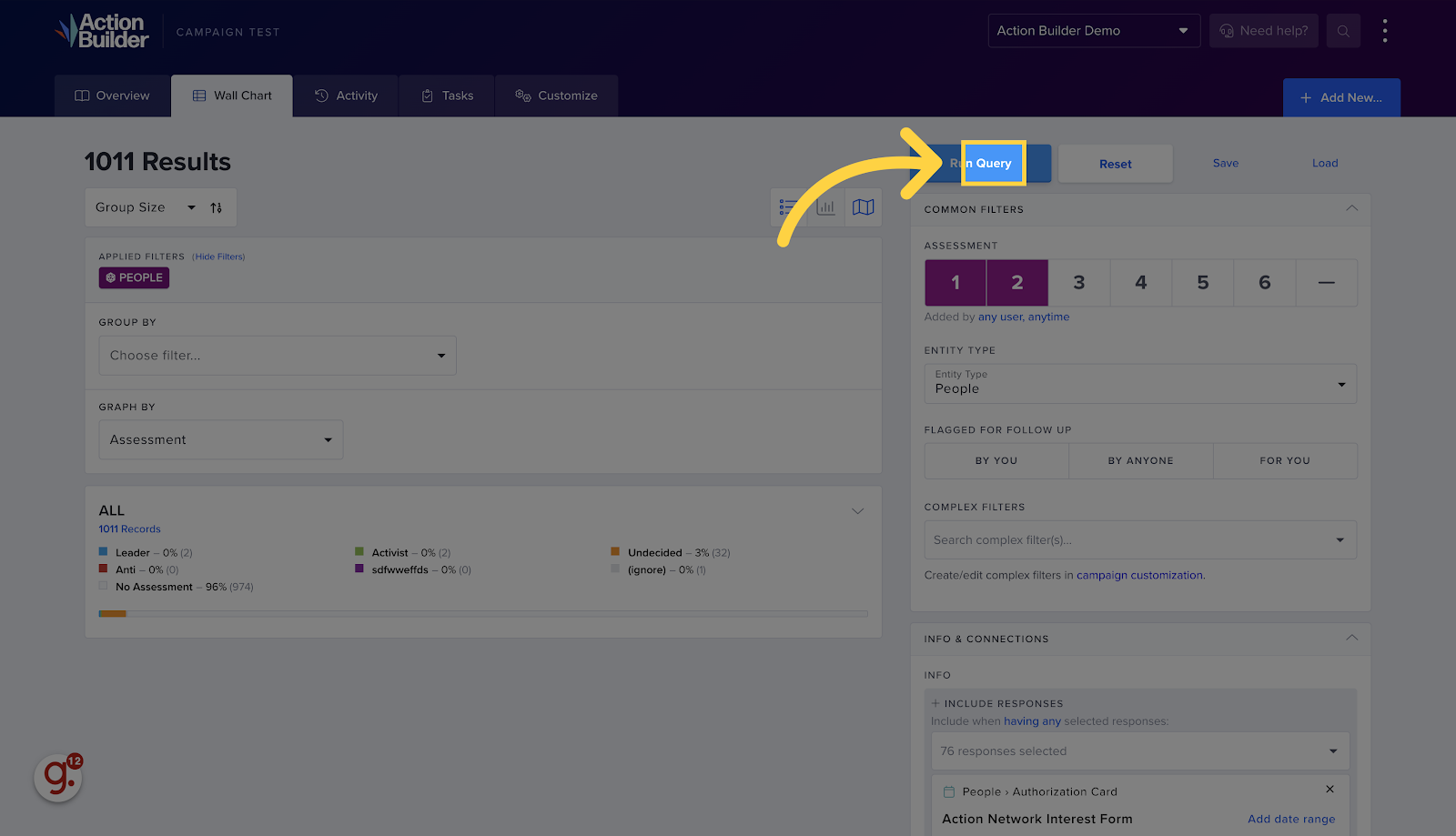Select the bar chart view icon
The height and width of the screenshot is (836, 1456).
coord(825,206)
